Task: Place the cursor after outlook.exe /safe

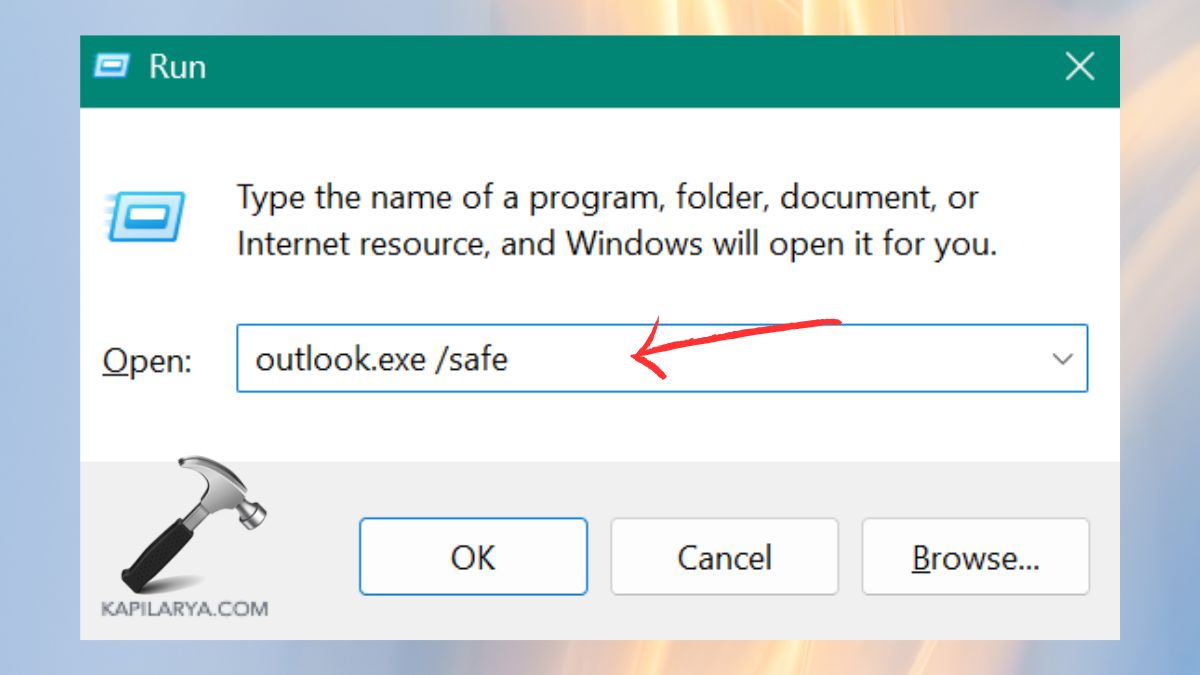Action: click(515, 358)
